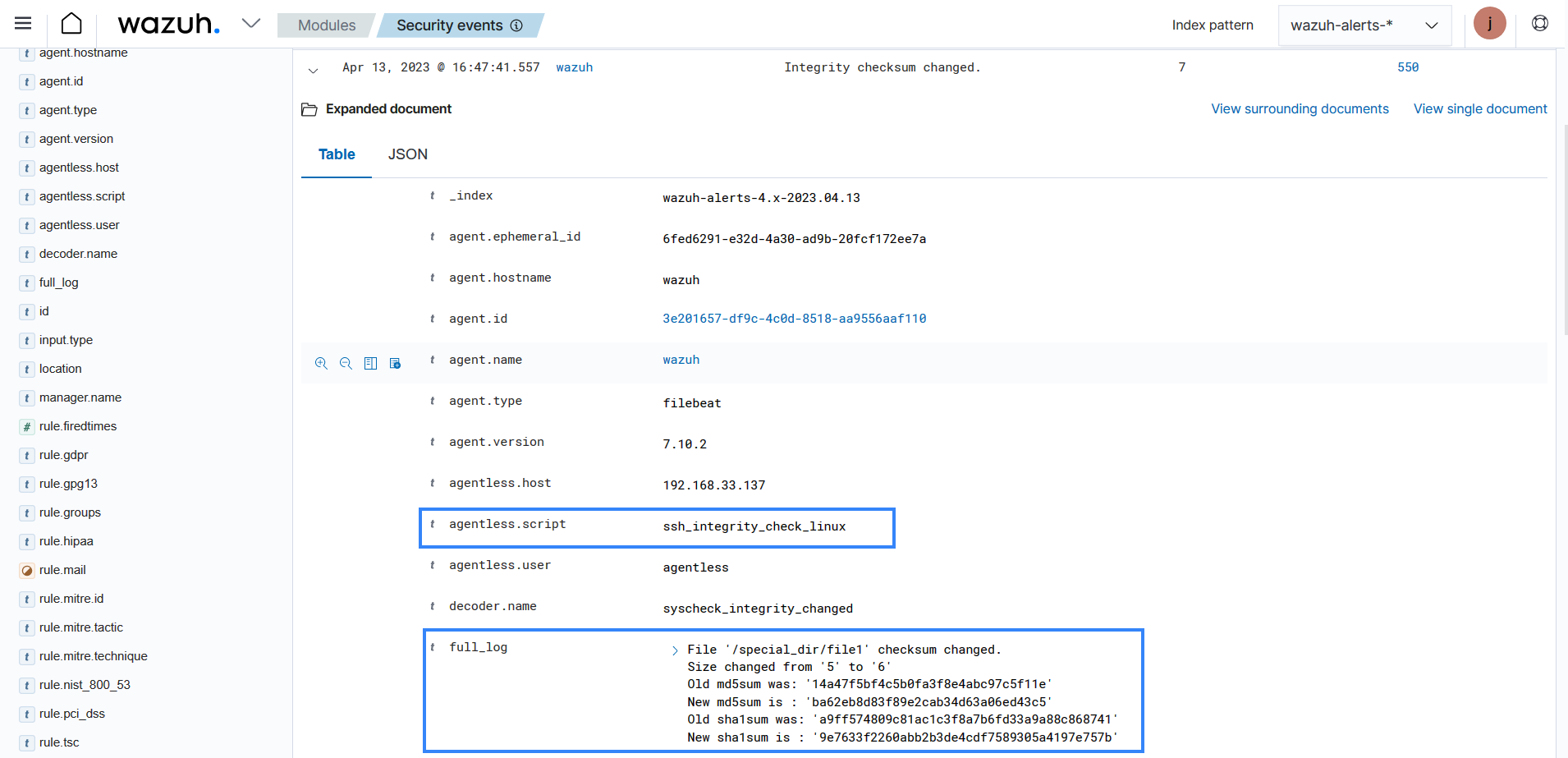Image resolution: width=1568 pixels, height=758 pixels.
Task: Click the wazuh-alerts-4.x-2023.04.13 index value
Action: 761,198
